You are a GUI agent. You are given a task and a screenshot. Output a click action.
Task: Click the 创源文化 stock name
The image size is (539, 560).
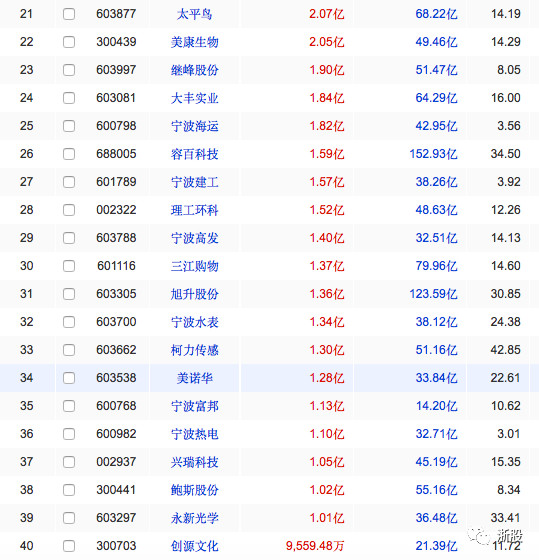tap(194, 546)
